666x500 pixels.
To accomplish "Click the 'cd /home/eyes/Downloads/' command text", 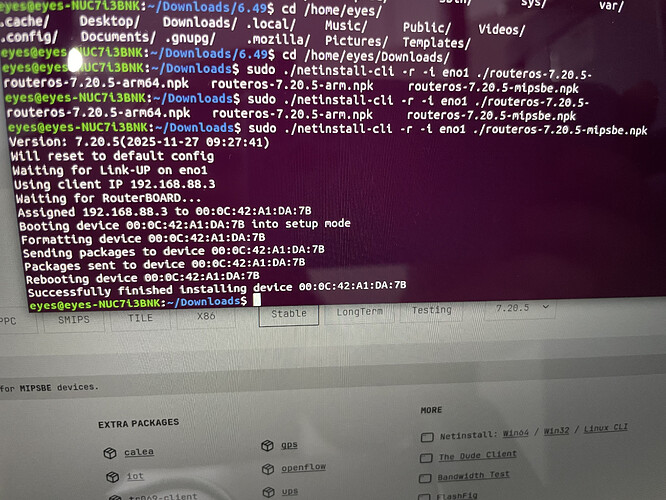I will pos(366,56).
